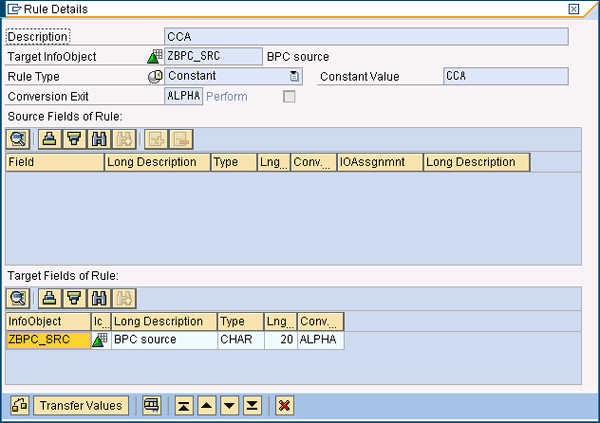The image size is (600, 423).
Task: Click Filter icon in Source Fields toolbar
Action: pyautogui.click(x=73, y=139)
